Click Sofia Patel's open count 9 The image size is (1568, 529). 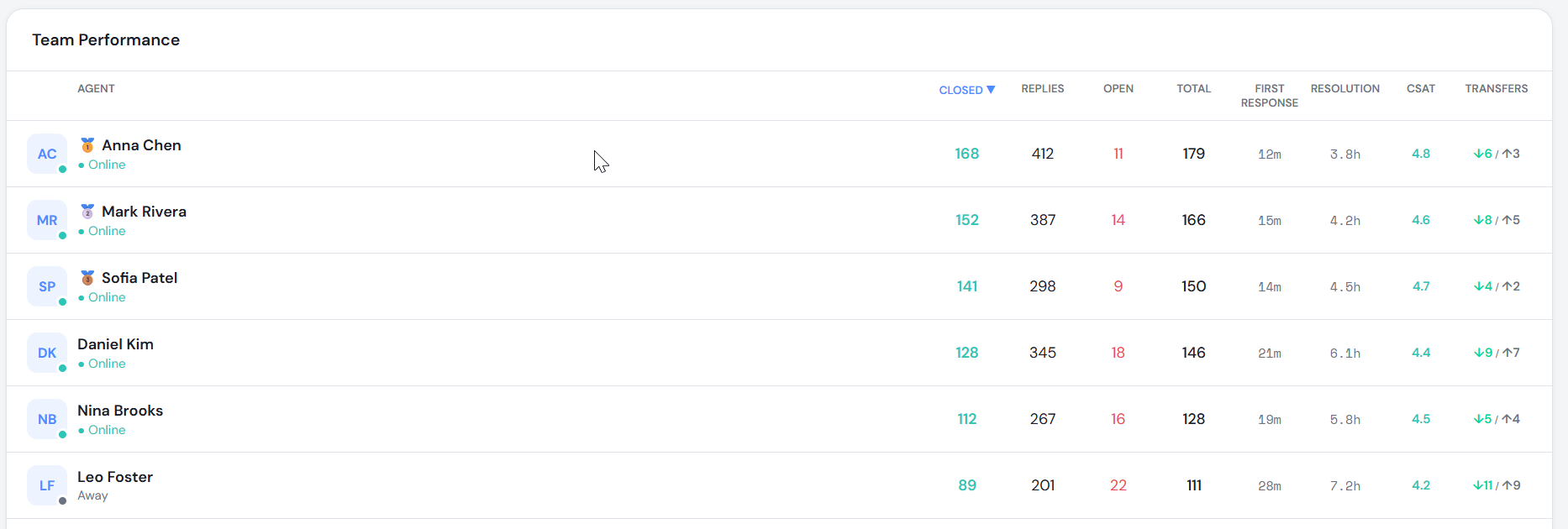click(x=1118, y=286)
